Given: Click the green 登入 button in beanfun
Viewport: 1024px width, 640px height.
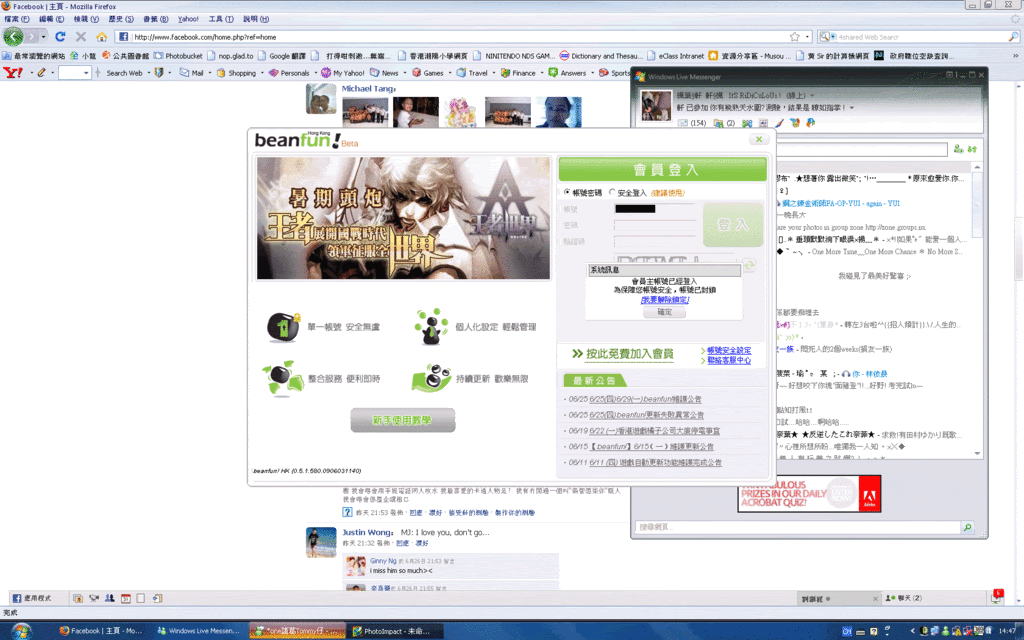Looking at the screenshot, I should 733,225.
